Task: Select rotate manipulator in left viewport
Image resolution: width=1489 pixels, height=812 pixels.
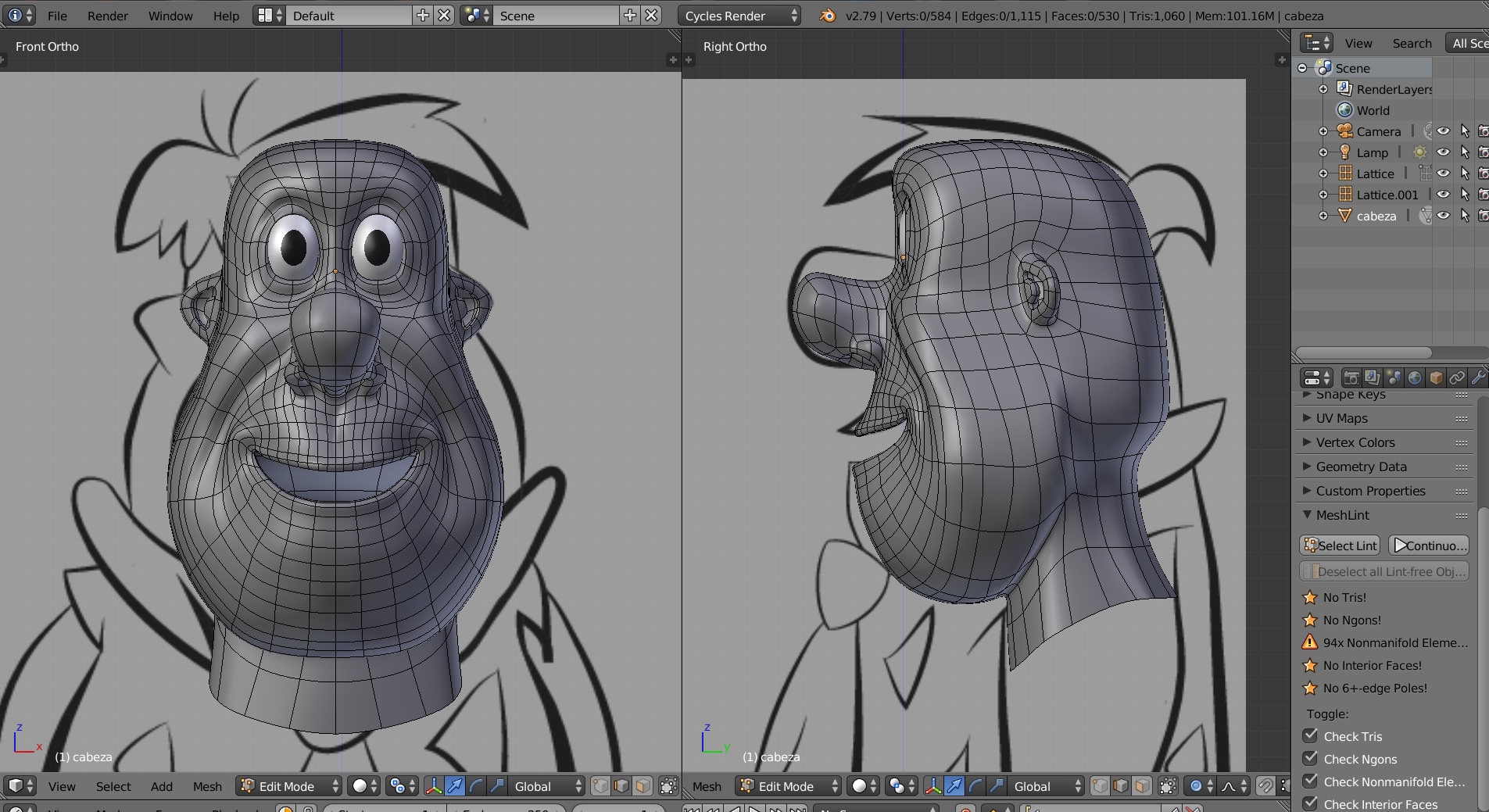Action: [475, 786]
